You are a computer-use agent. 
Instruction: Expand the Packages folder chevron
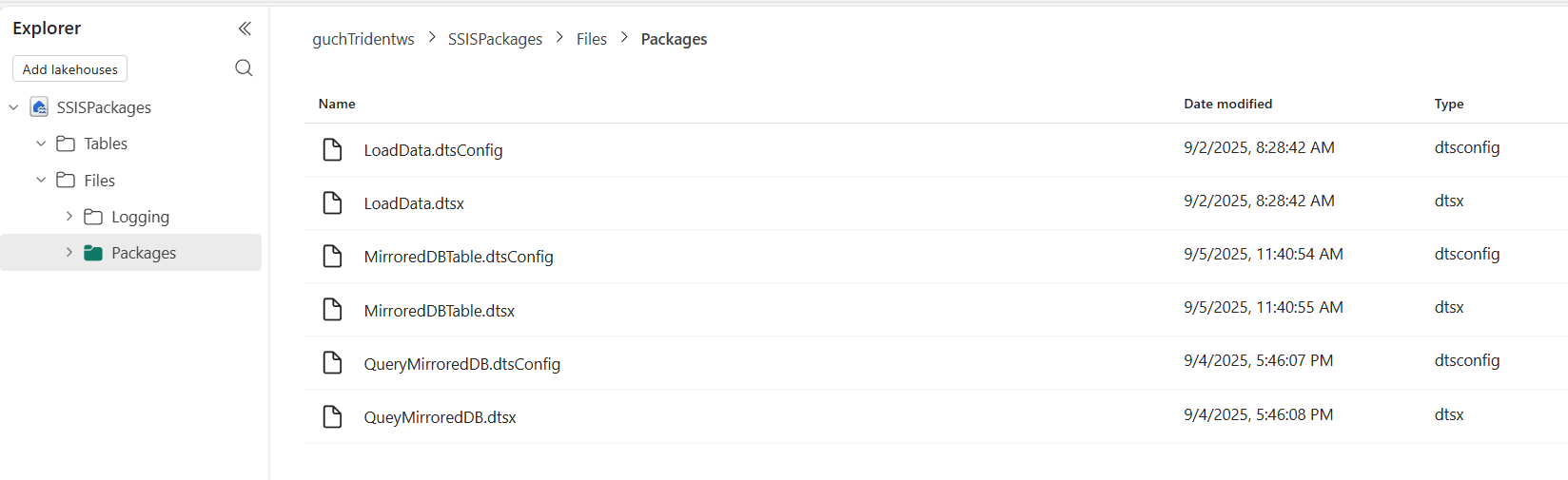pos(69,253)
